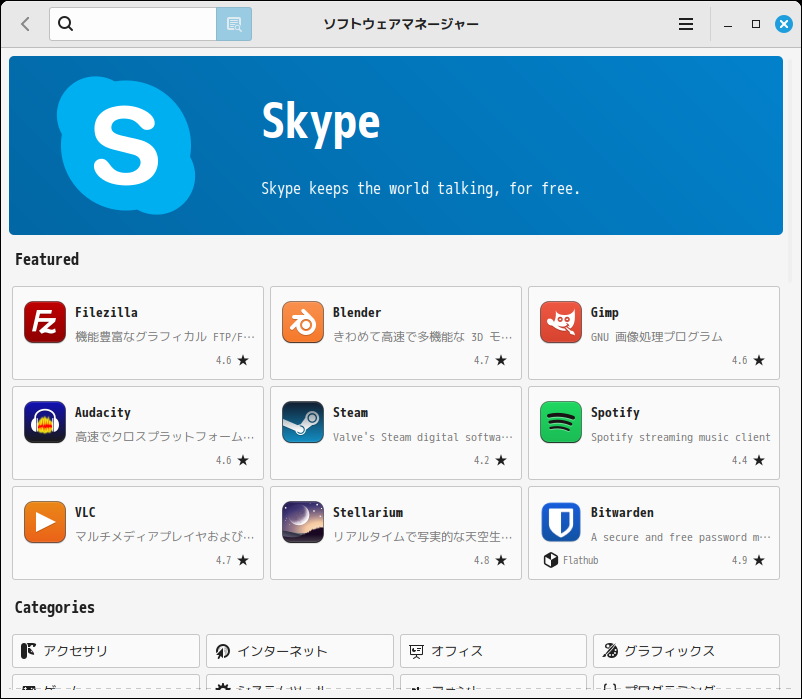
Task: Click the Spotify title text
Action: click(615, 413)
